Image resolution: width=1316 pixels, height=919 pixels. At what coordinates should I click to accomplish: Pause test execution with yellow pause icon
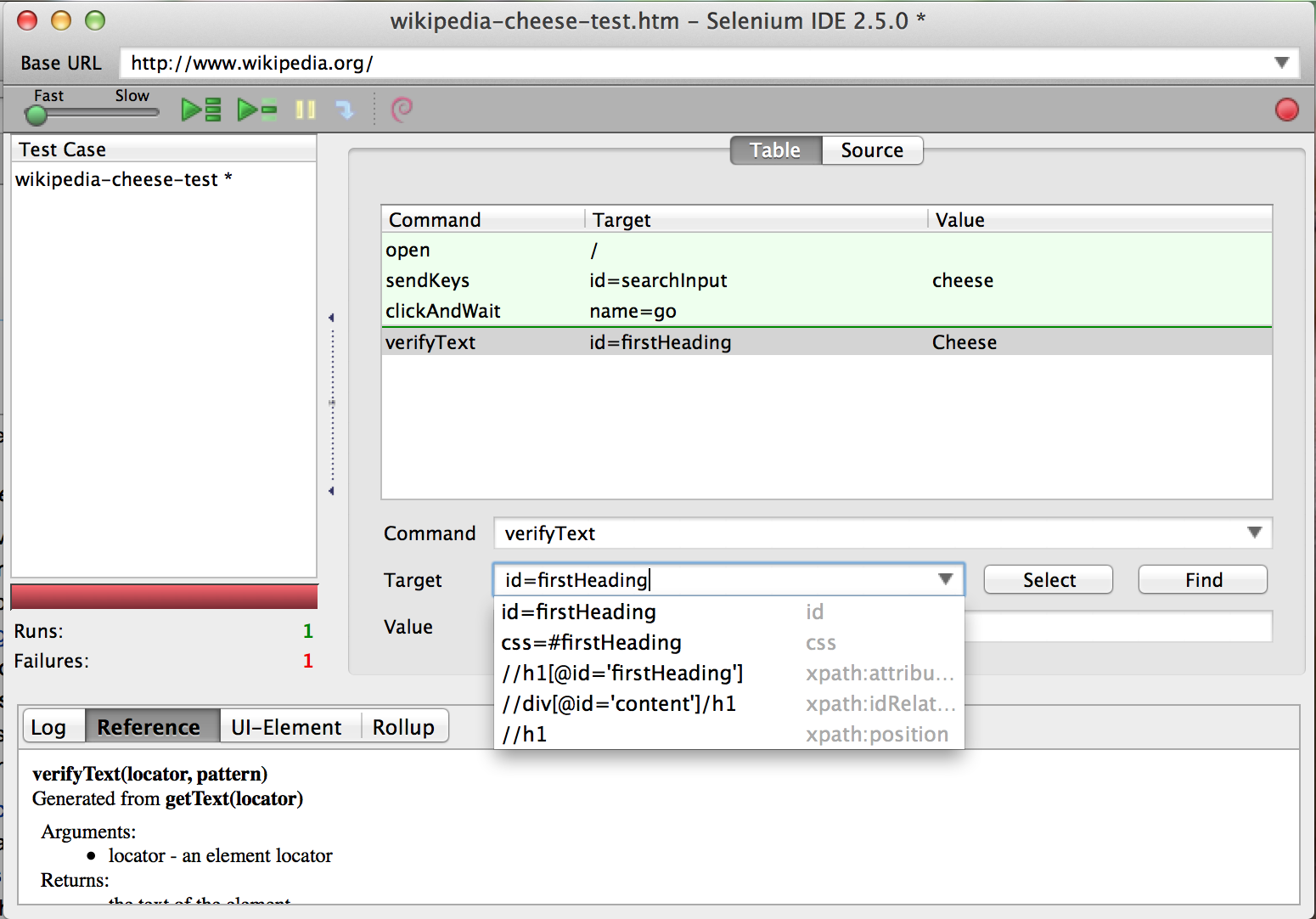click(x=306, y=110)
